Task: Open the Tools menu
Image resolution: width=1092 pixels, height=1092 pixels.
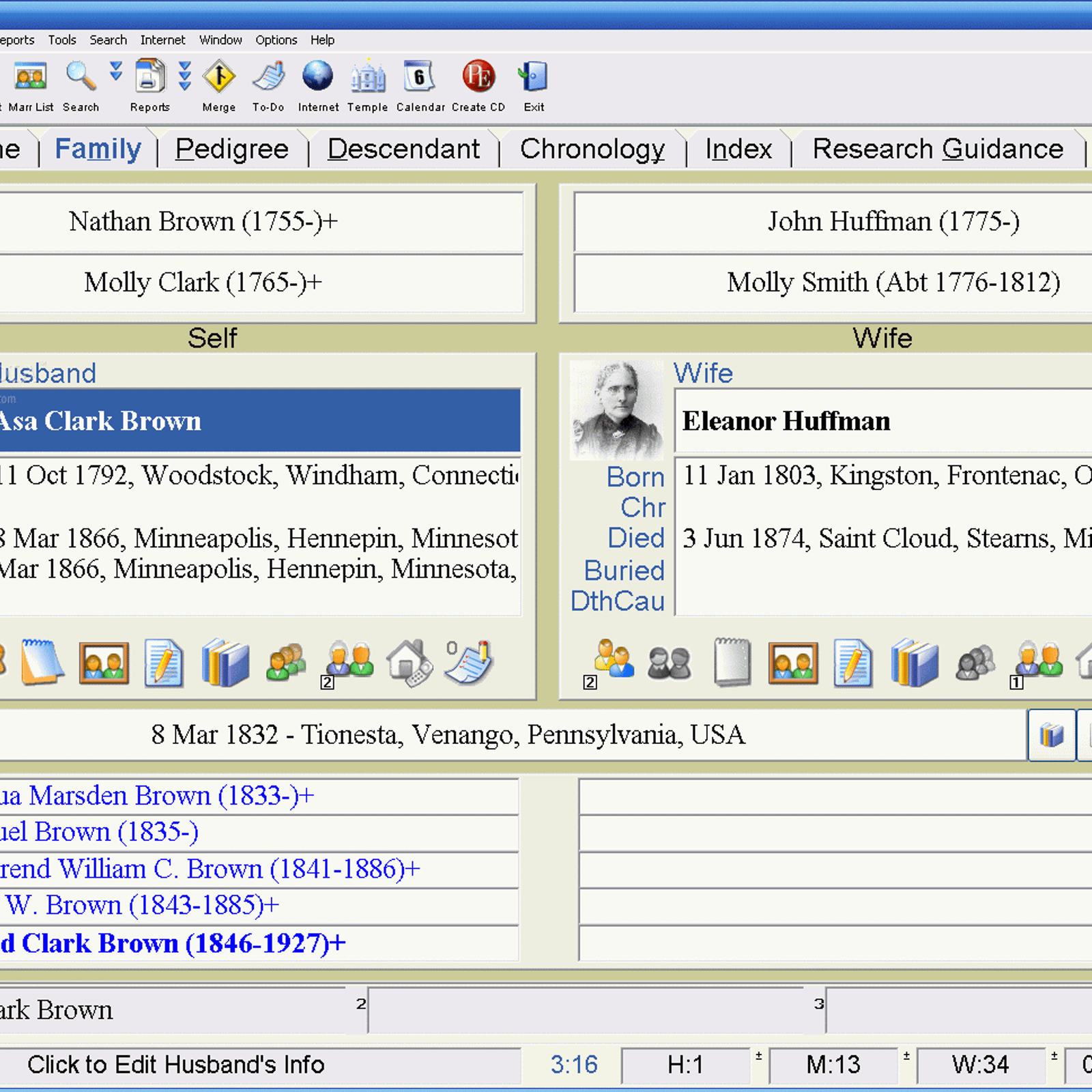Action: tap(62, 40)
